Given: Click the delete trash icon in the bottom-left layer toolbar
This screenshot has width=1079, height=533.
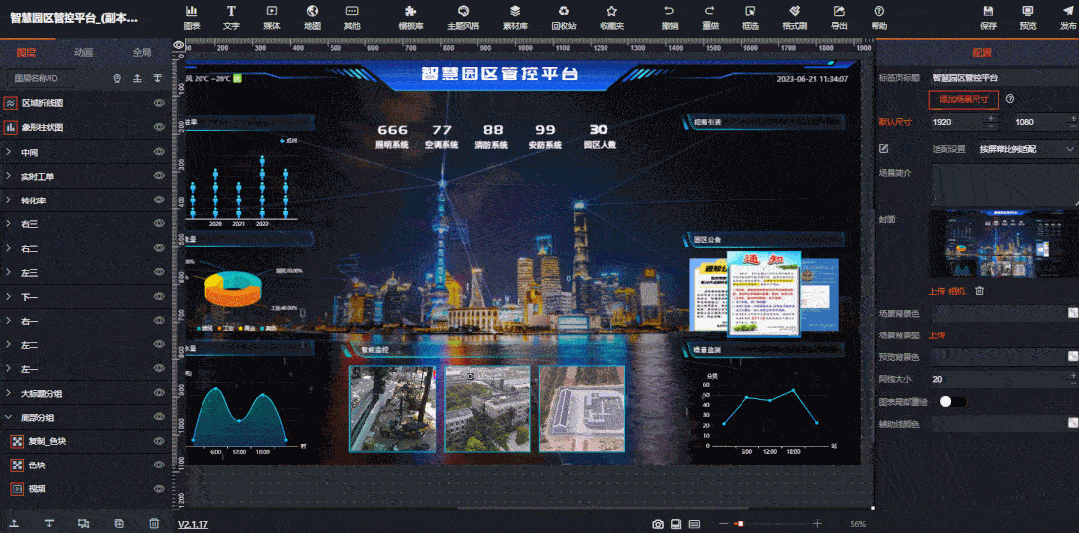Looking at the screenshot, I should coord(154,523).
